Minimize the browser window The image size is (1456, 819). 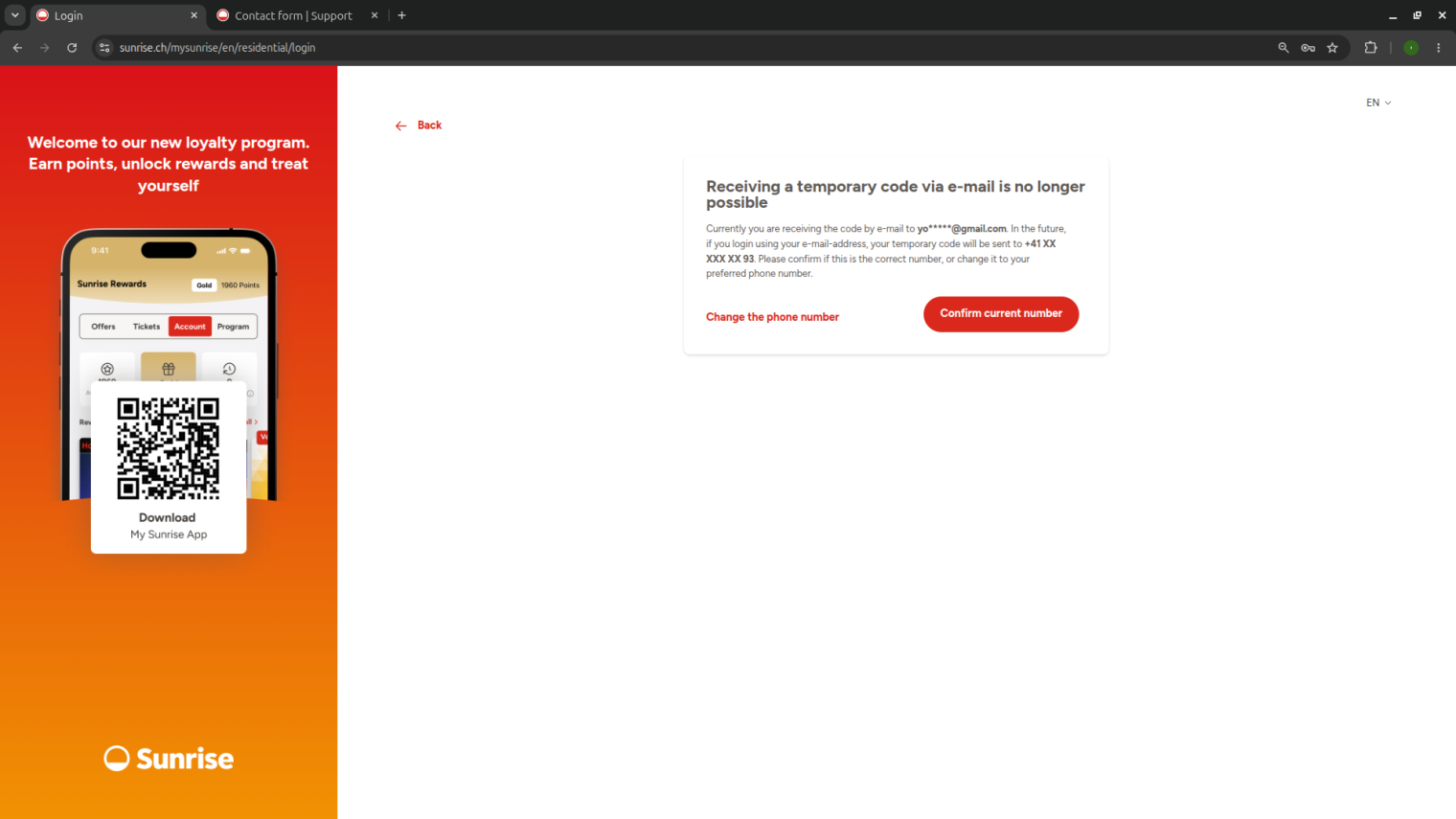tap(1393, 15)
